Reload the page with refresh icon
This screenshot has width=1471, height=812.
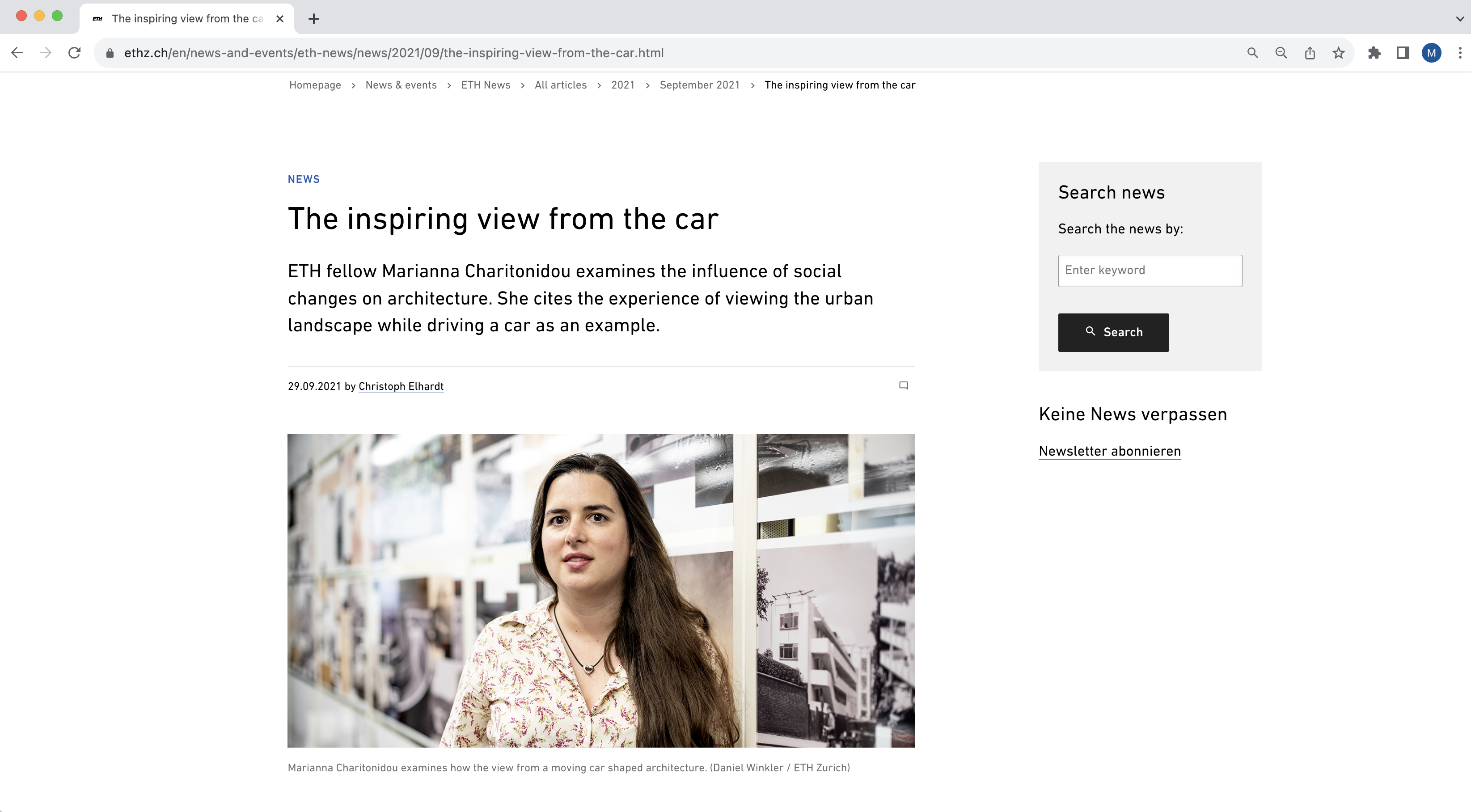(x=74, y=52)
